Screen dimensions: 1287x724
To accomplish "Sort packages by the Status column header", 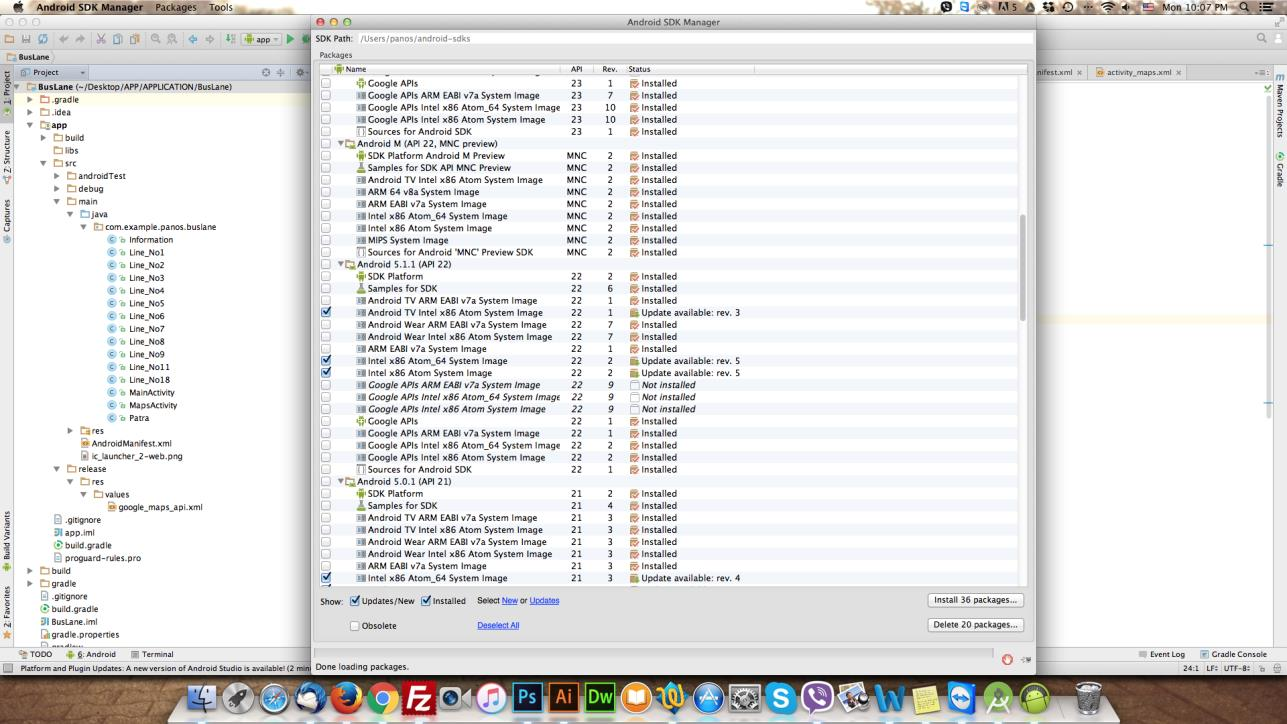I will point(690,69).
